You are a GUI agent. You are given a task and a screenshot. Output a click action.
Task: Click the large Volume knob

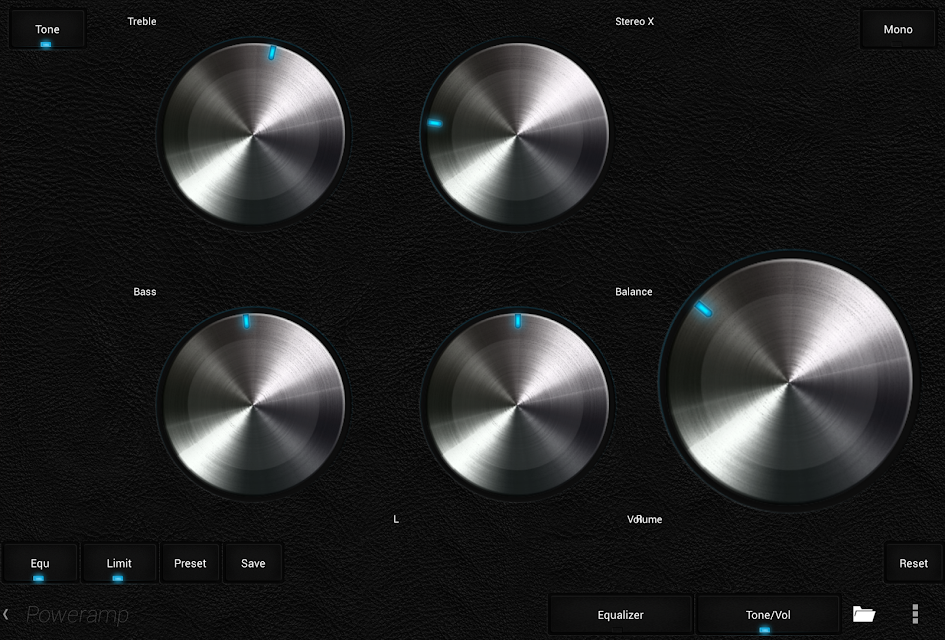(788, 381)
